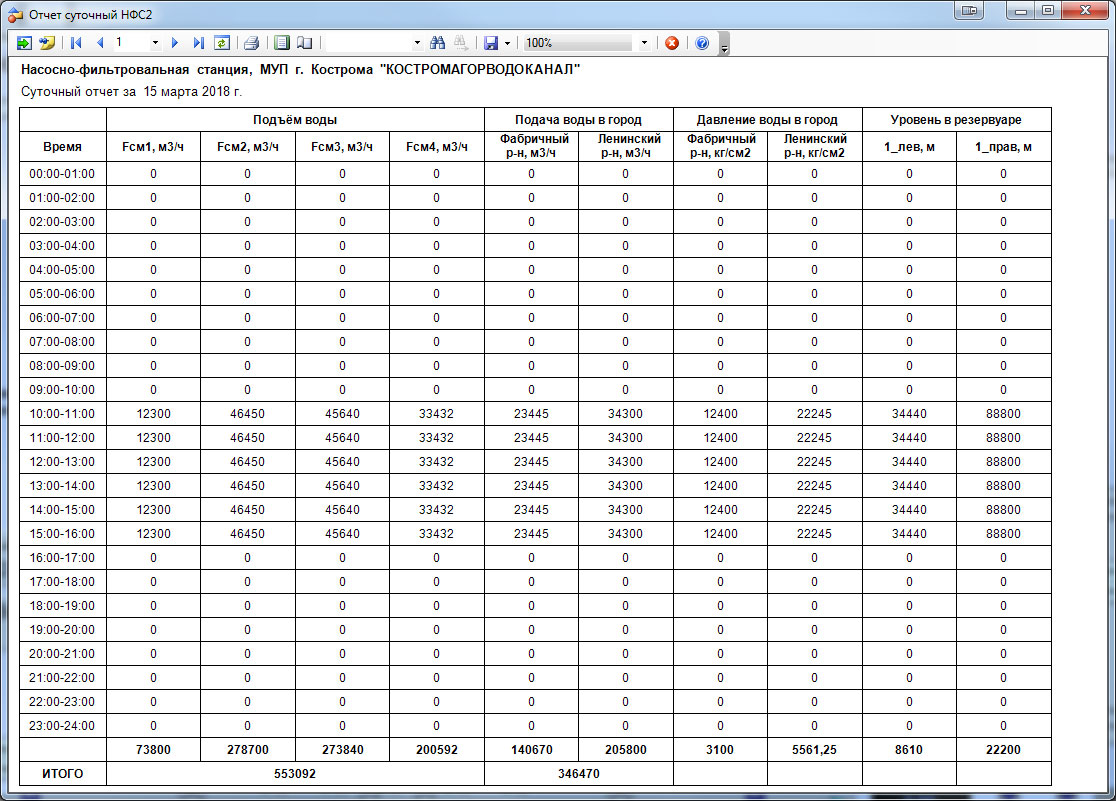Click the "Фабричный р-н, м3/ч" column header
The image size is (1116, 801).
point(532,147)
